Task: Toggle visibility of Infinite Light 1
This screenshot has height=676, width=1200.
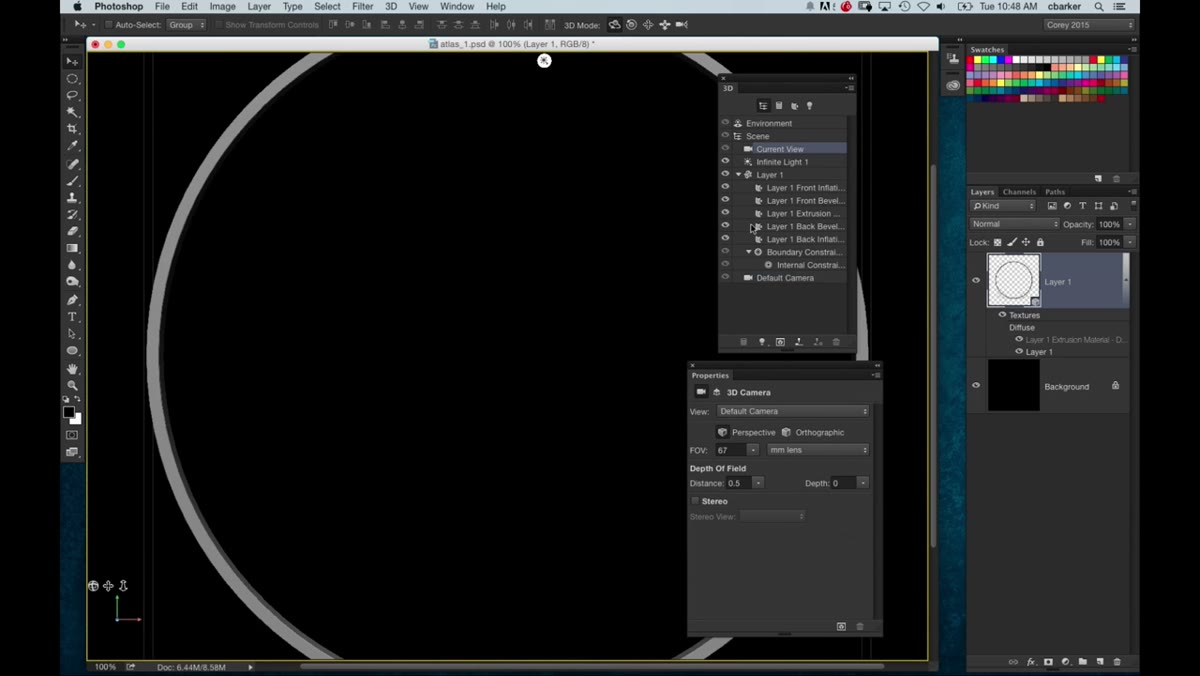Action: click(726, 161)
